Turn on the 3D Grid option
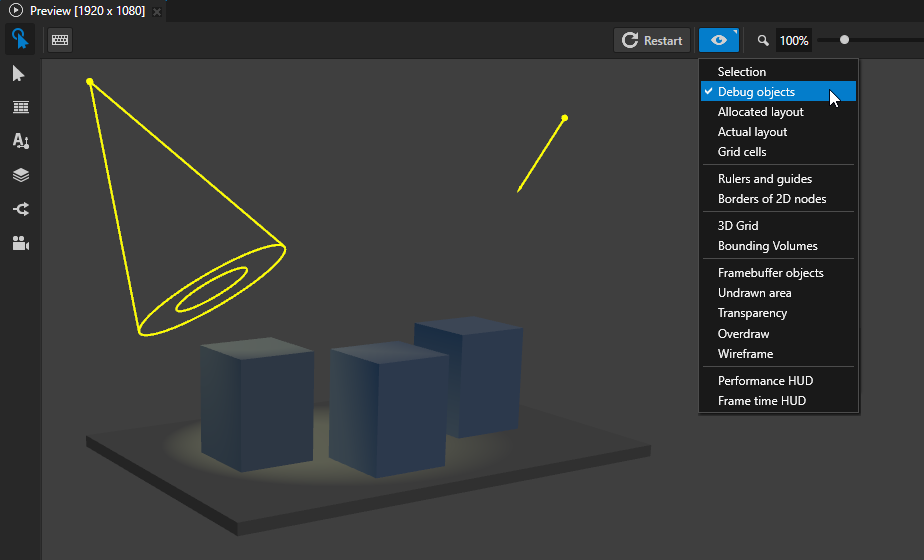924x560 pixels. pyautogui.click(x=738, y=226)
